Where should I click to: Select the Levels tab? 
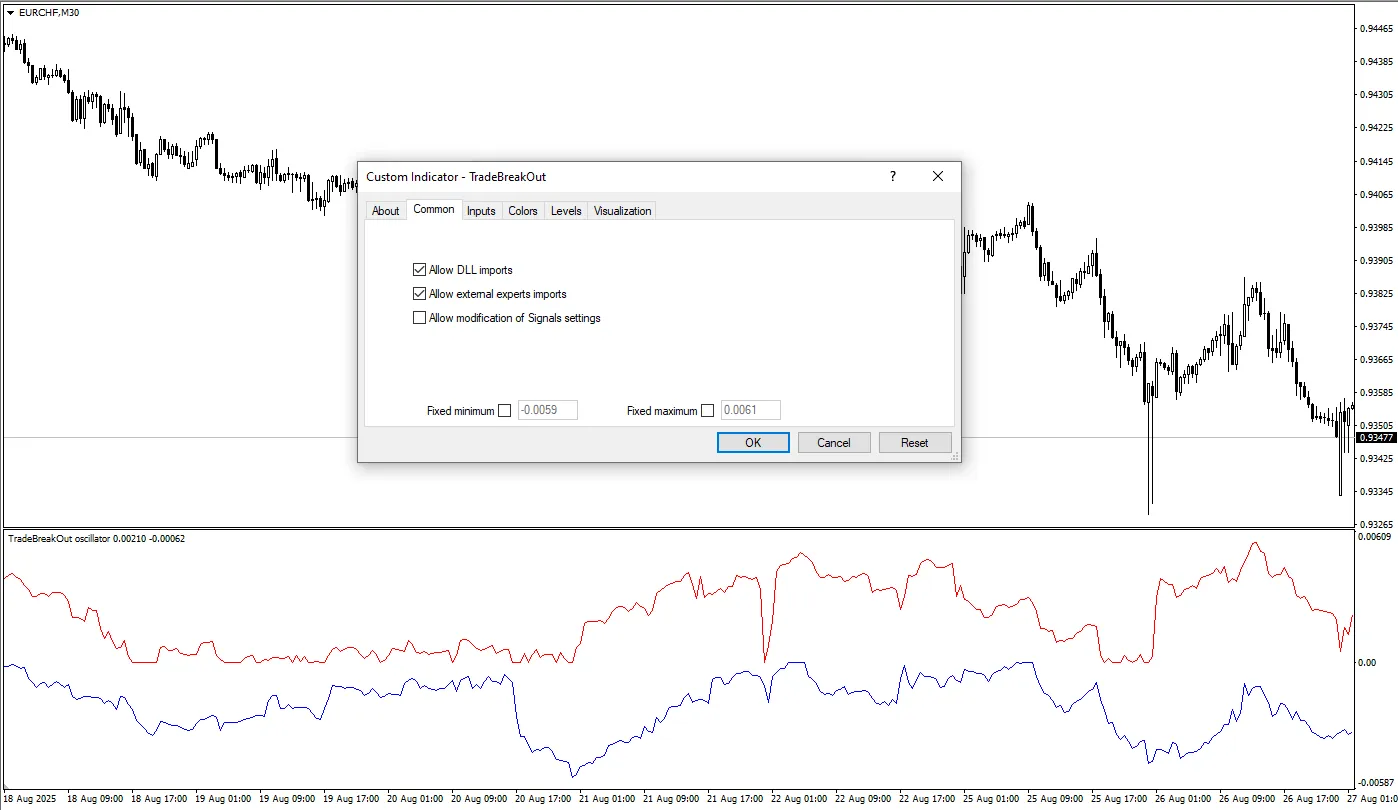[x=566, y=211]
